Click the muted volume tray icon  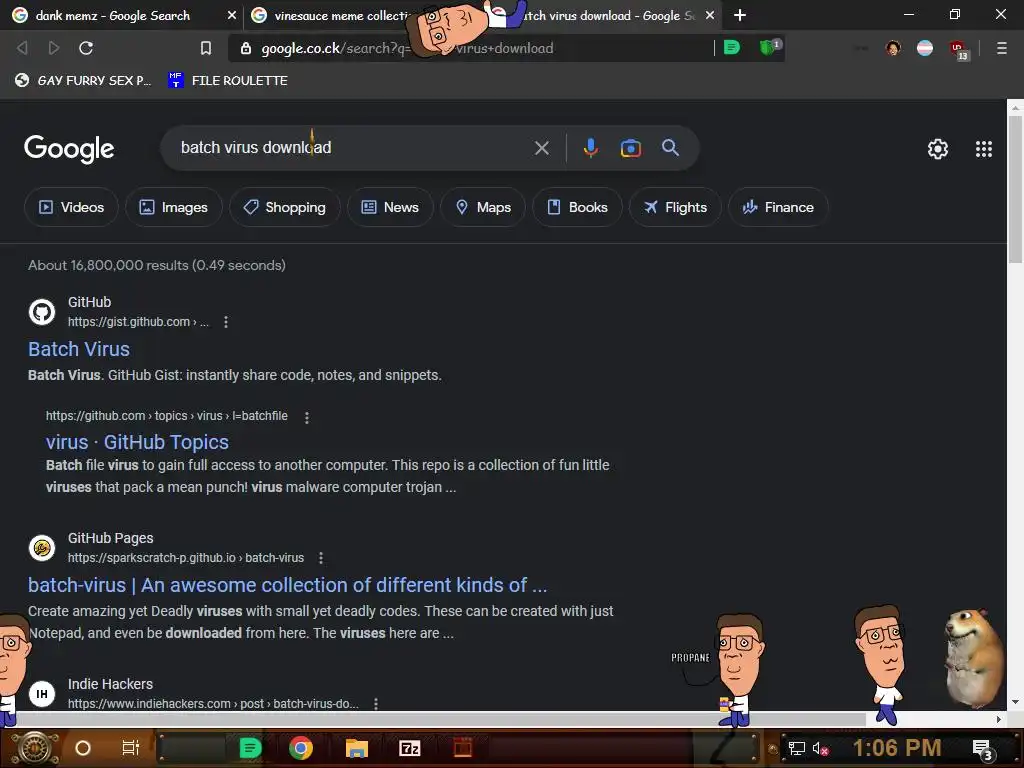tap(820, 748)
